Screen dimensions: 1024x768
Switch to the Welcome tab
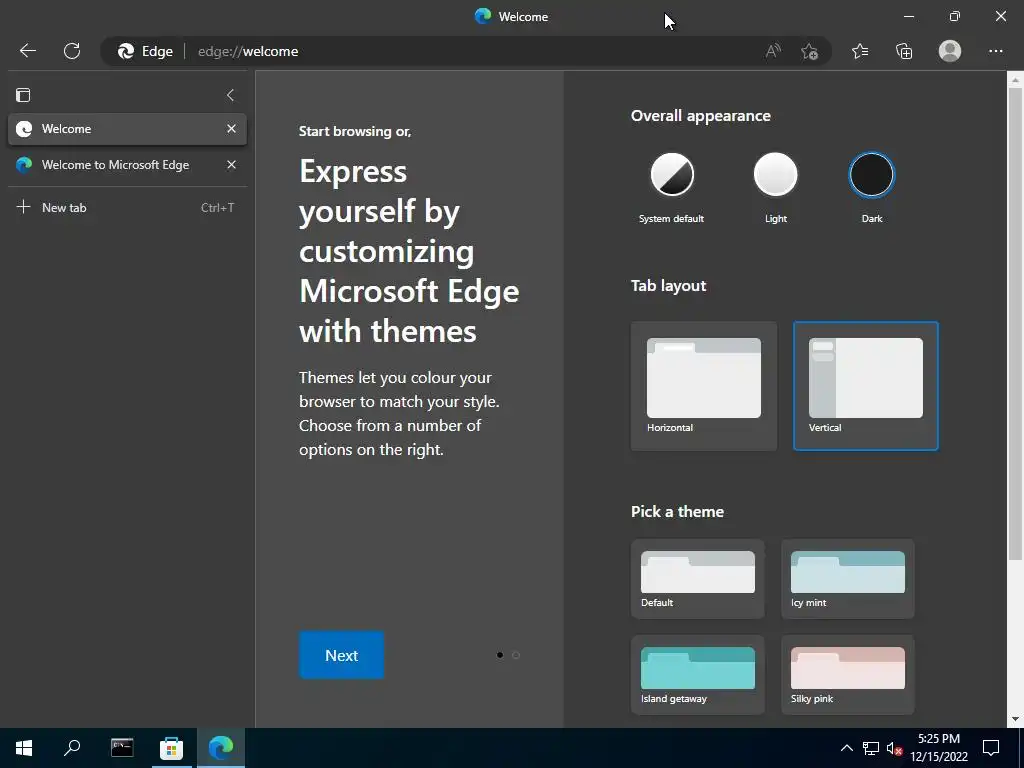pyautogui.click(x=127, y=129)
